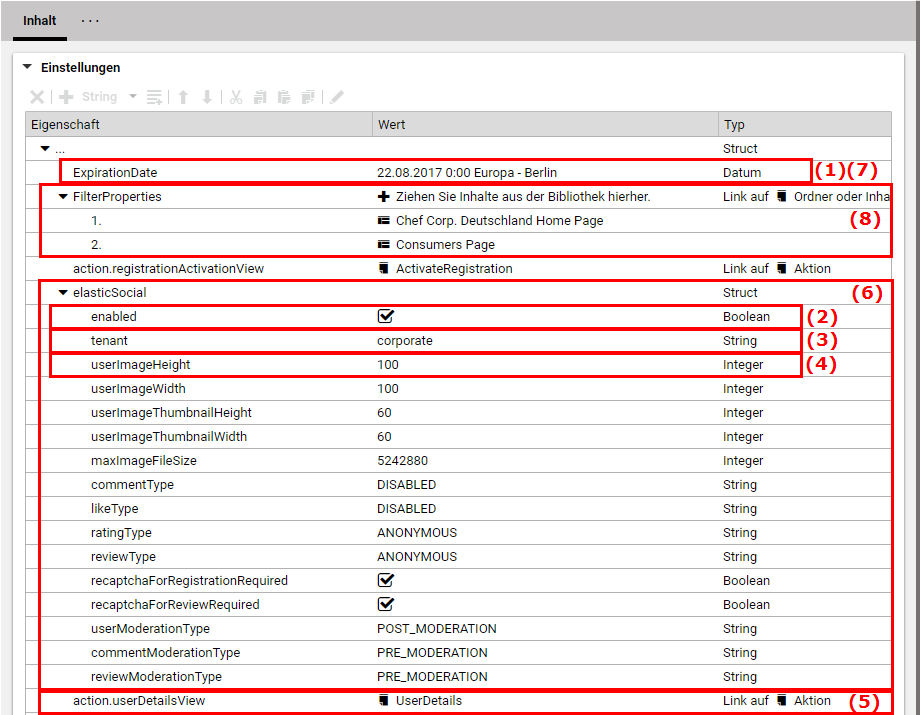The image size is (920, 715).
Task: Open the ActivateRegistration action link
Action: pos(453,268)
